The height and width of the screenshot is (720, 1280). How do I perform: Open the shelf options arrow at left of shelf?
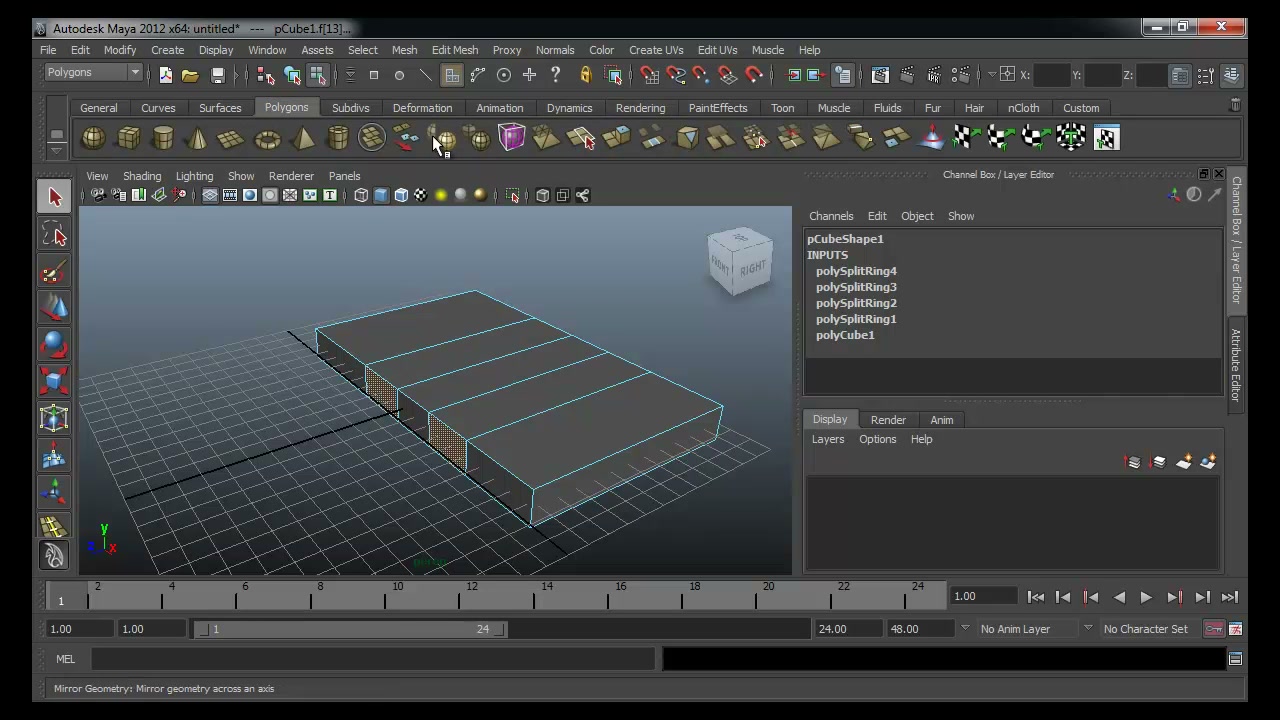click(x=56, y=150)
